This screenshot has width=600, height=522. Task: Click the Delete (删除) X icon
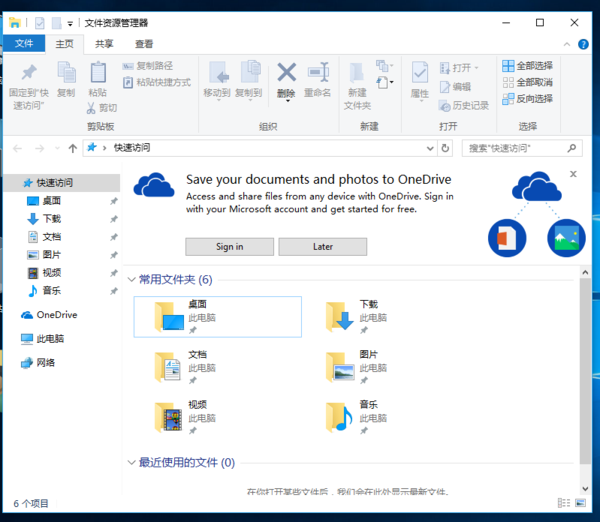[x=287, y=72]
